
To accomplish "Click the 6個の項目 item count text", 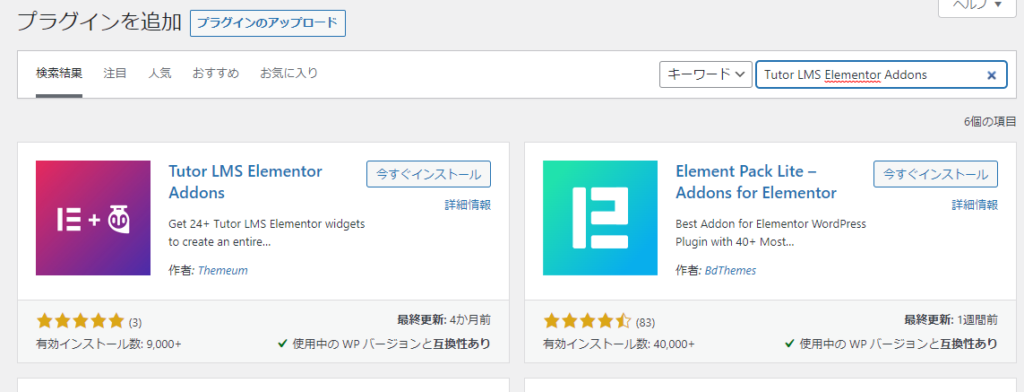I will tap(990, 122).
